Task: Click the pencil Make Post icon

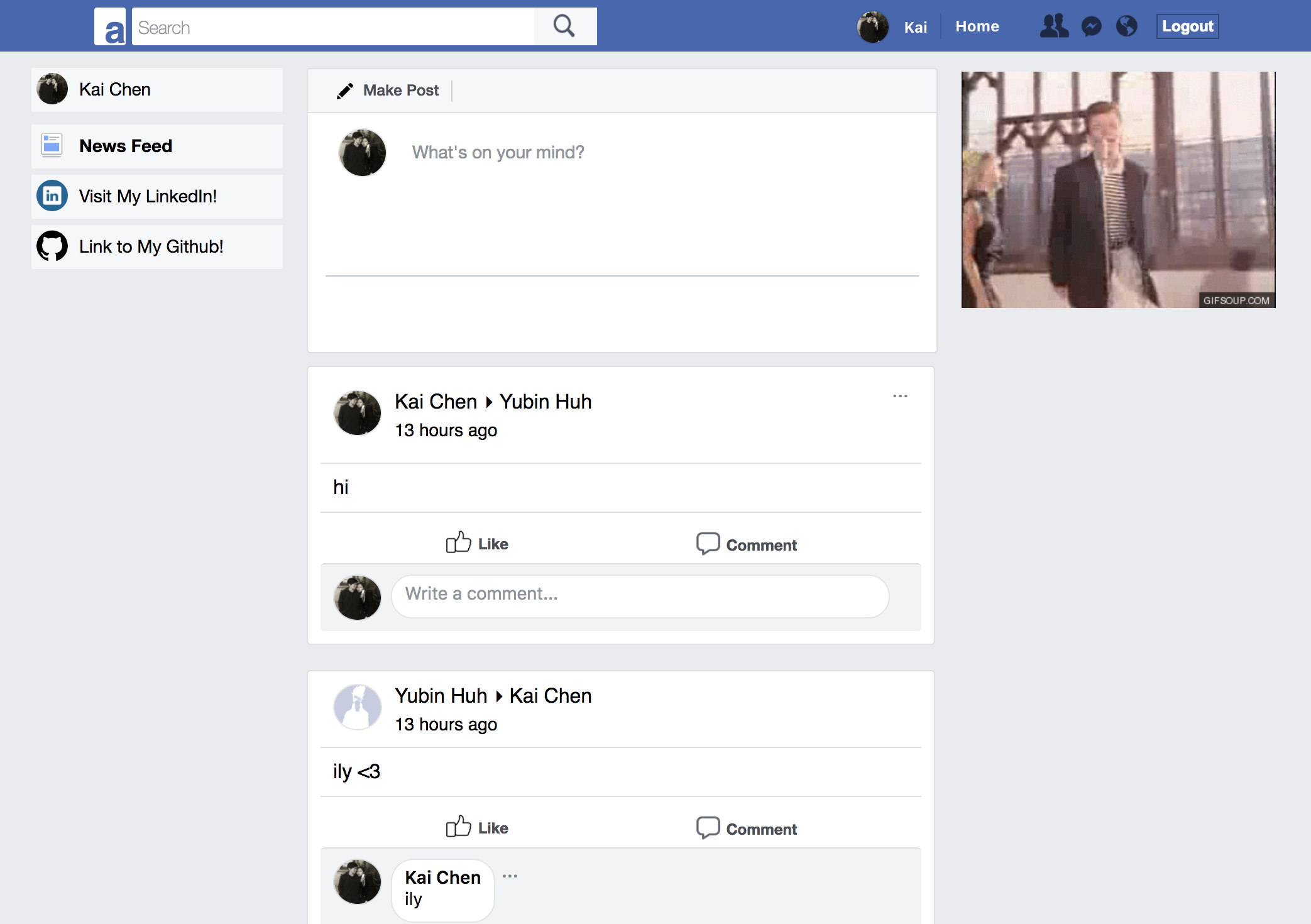Action: tap(344, 91)
